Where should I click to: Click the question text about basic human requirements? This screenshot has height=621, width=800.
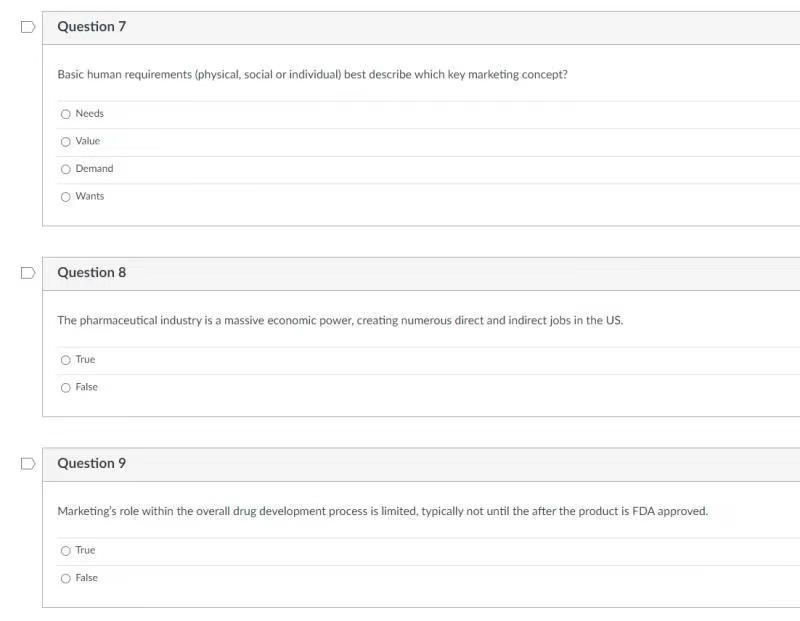coord(313,74)
